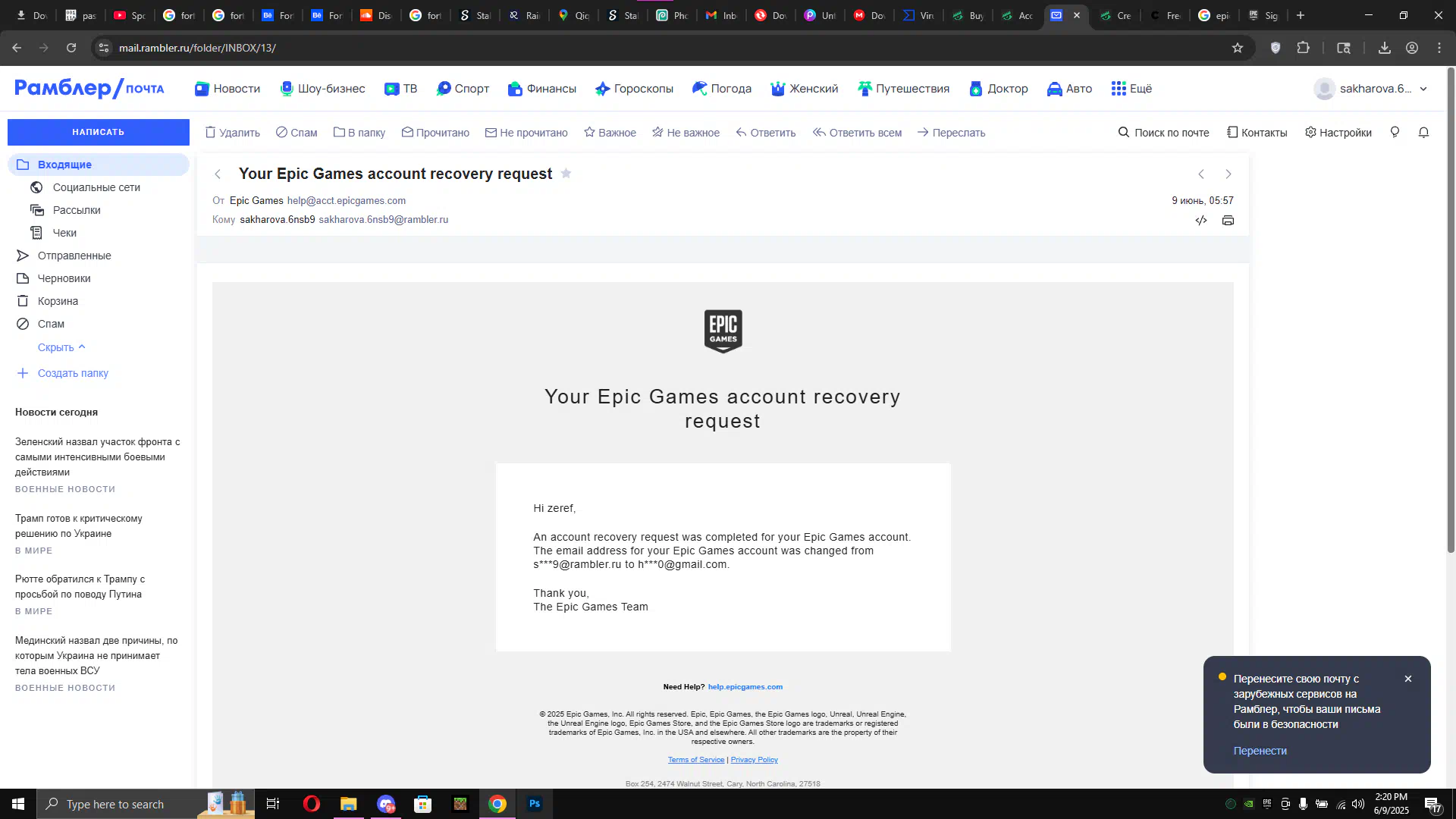
Task: Mark email as Спам in toolbar
Action: click(297, 133)
